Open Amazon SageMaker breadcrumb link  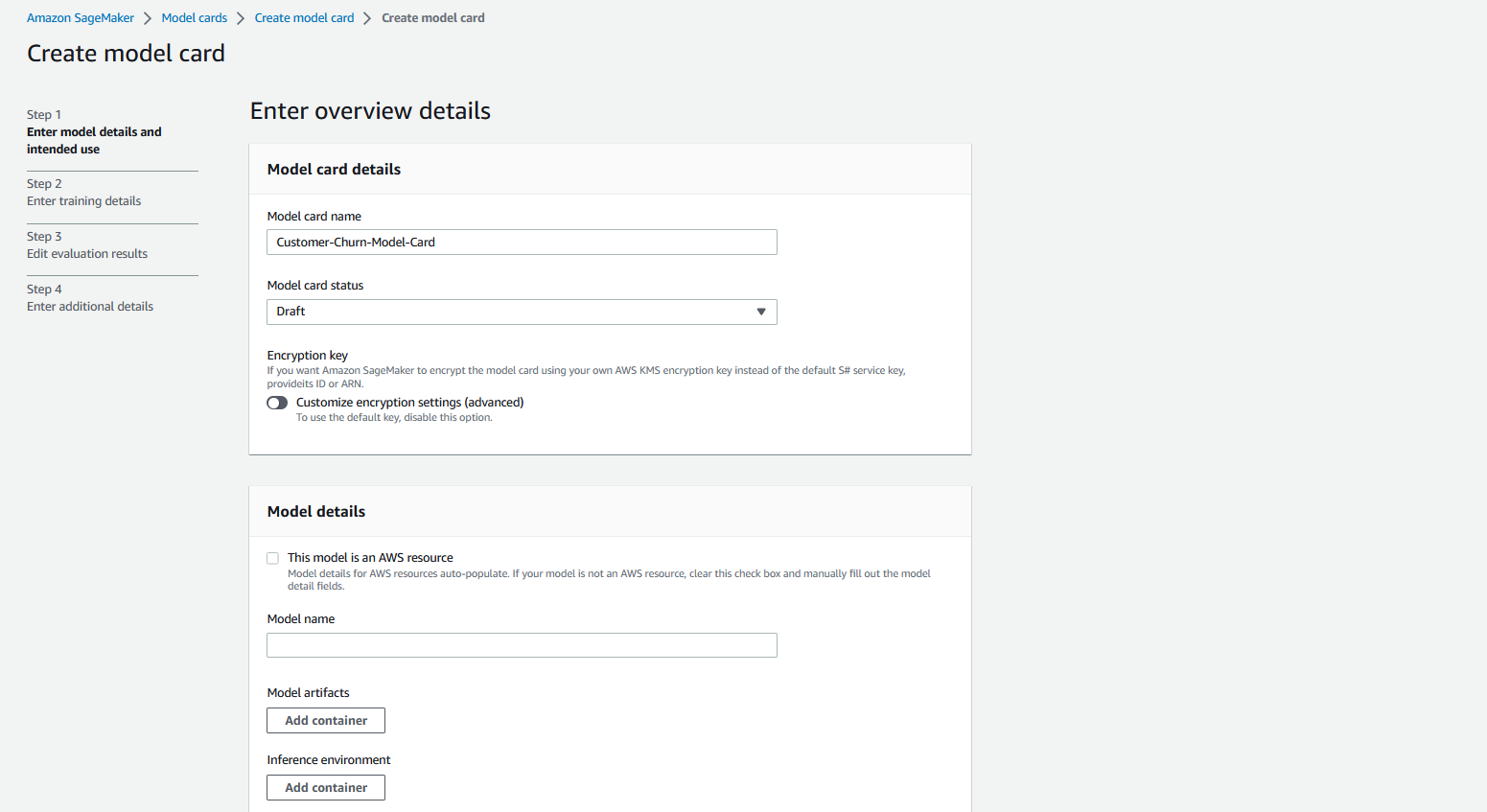click(81, 18)
